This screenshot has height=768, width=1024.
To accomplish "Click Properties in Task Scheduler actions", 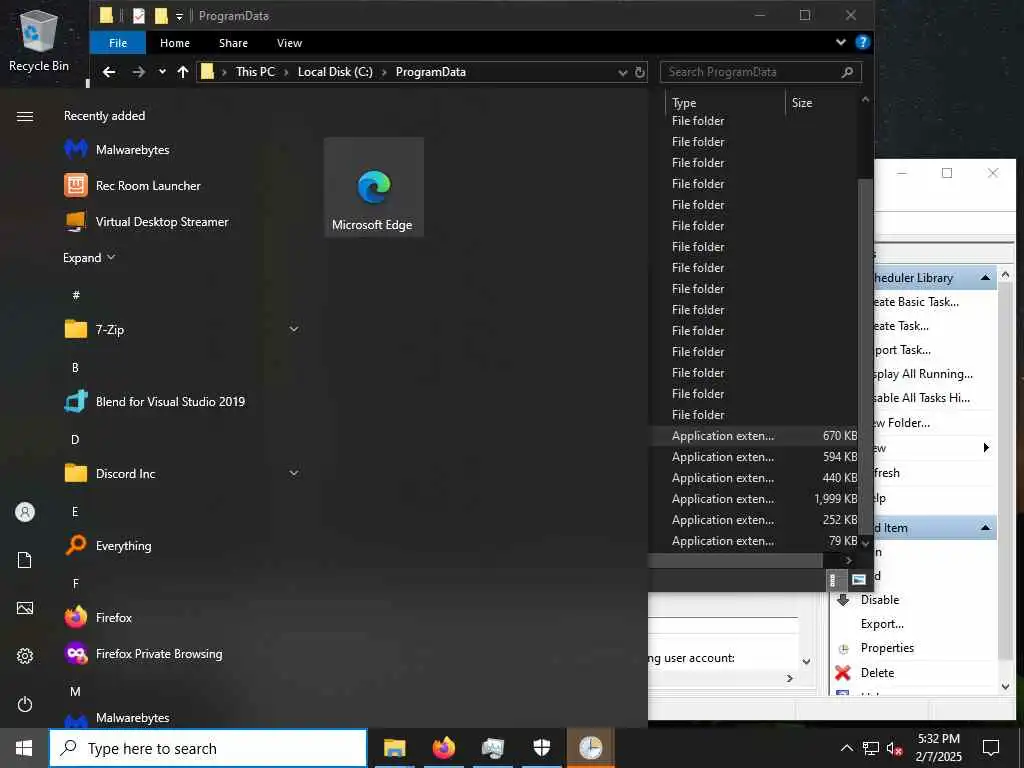I will pos(887,648).
